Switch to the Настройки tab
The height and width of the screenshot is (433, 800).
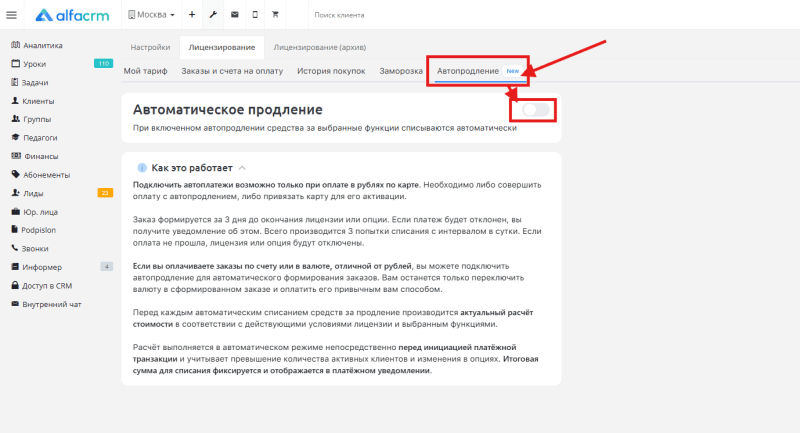150,47
